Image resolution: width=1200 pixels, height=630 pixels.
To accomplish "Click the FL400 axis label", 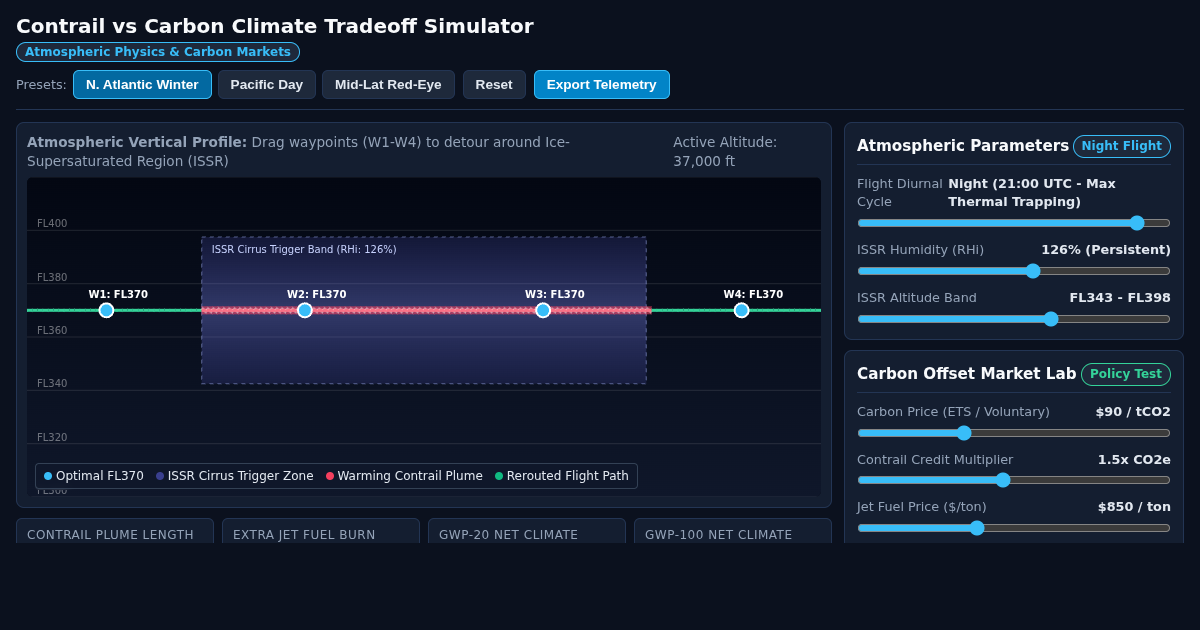I will coord(52,223).
